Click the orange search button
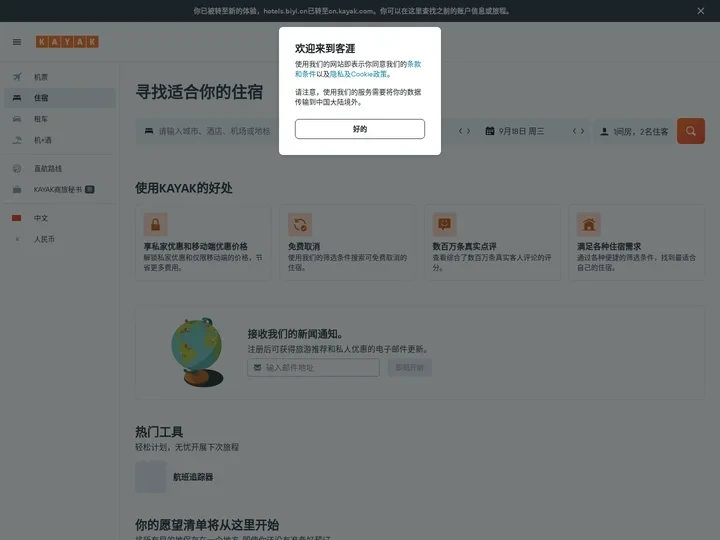The image size is (720, 540). (691, 131)
